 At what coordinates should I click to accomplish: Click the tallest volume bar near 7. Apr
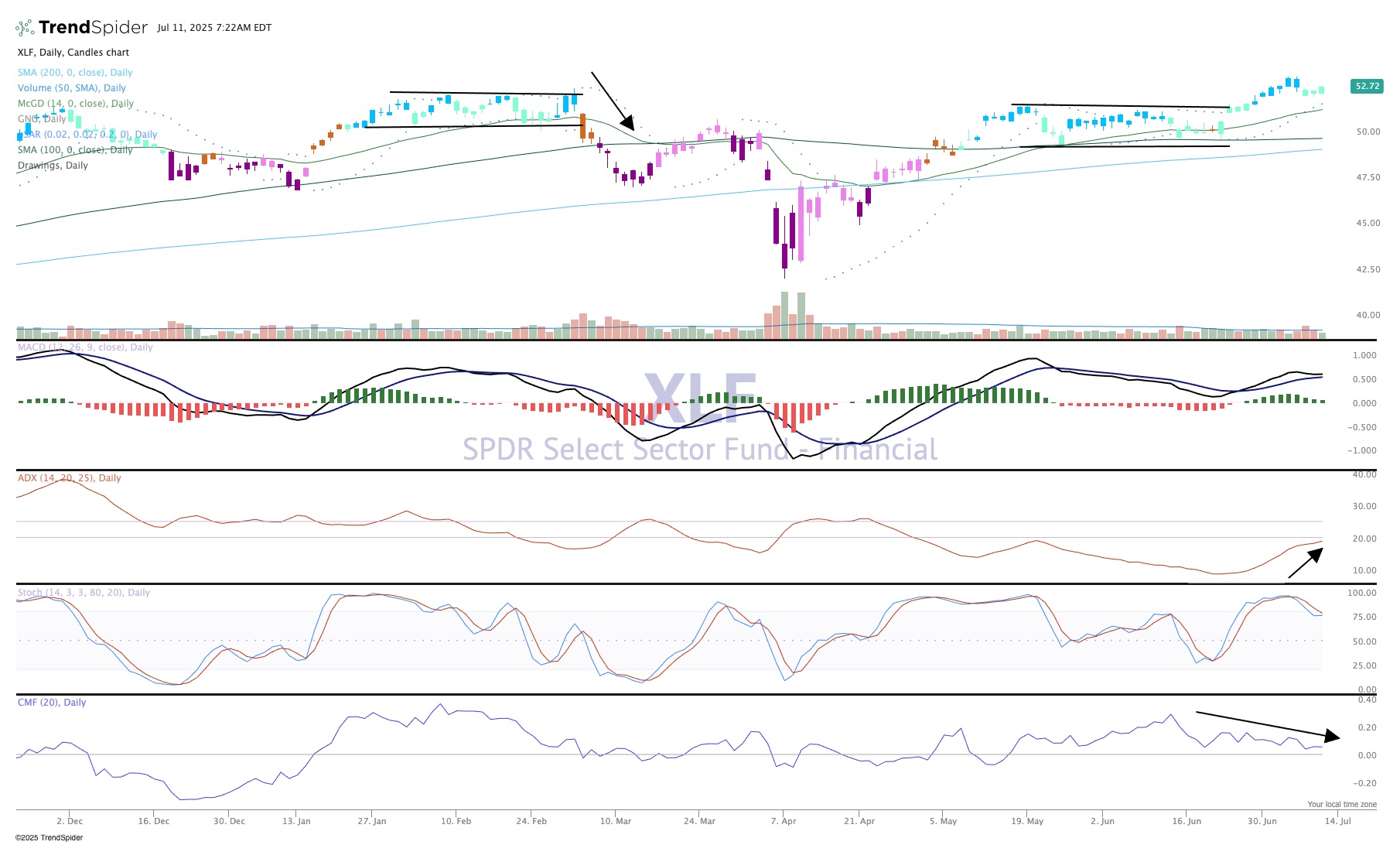click(x=785, y=315)
